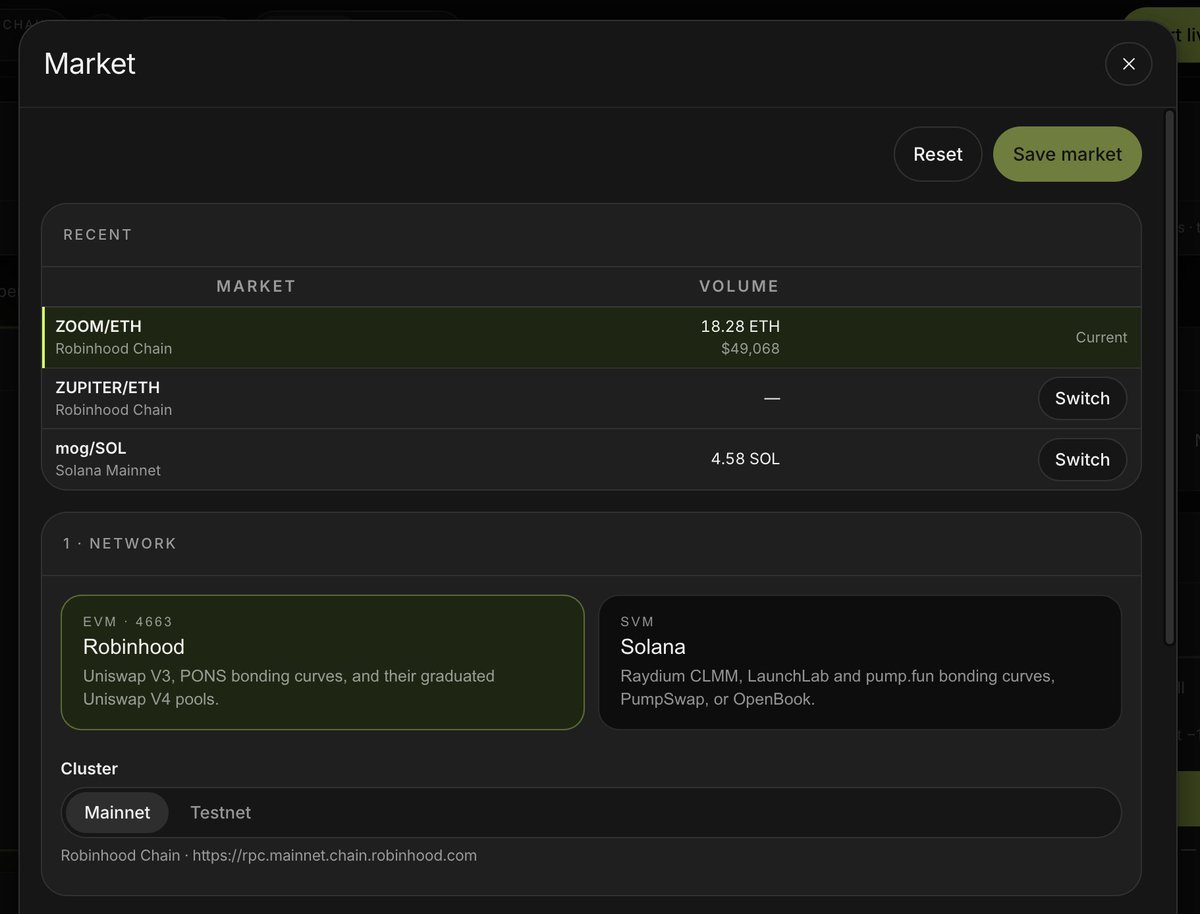Click the ZOOM/ETH market name

[x=98, y=326]
